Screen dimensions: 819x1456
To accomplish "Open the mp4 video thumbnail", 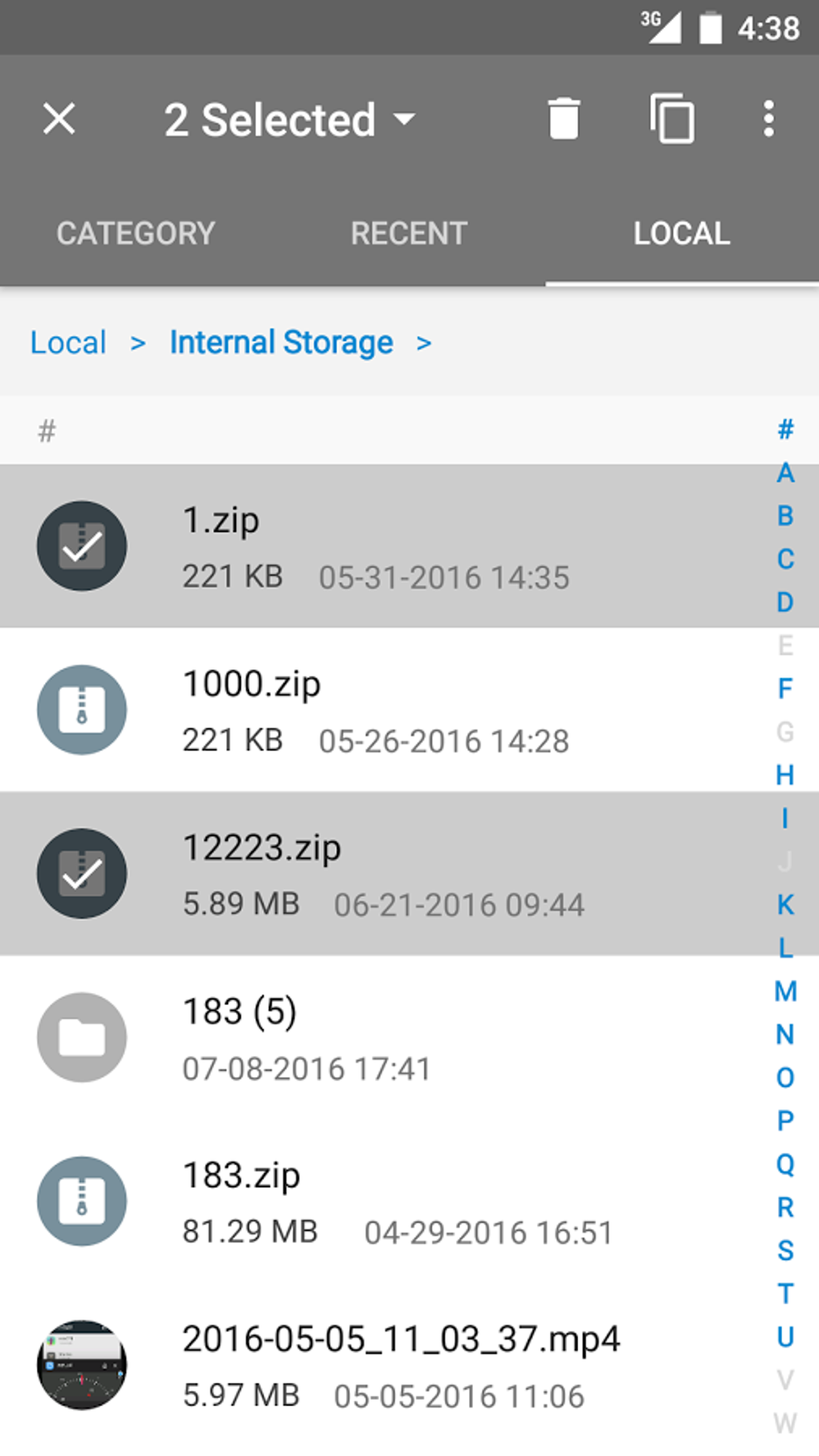I will point(82,1364).
